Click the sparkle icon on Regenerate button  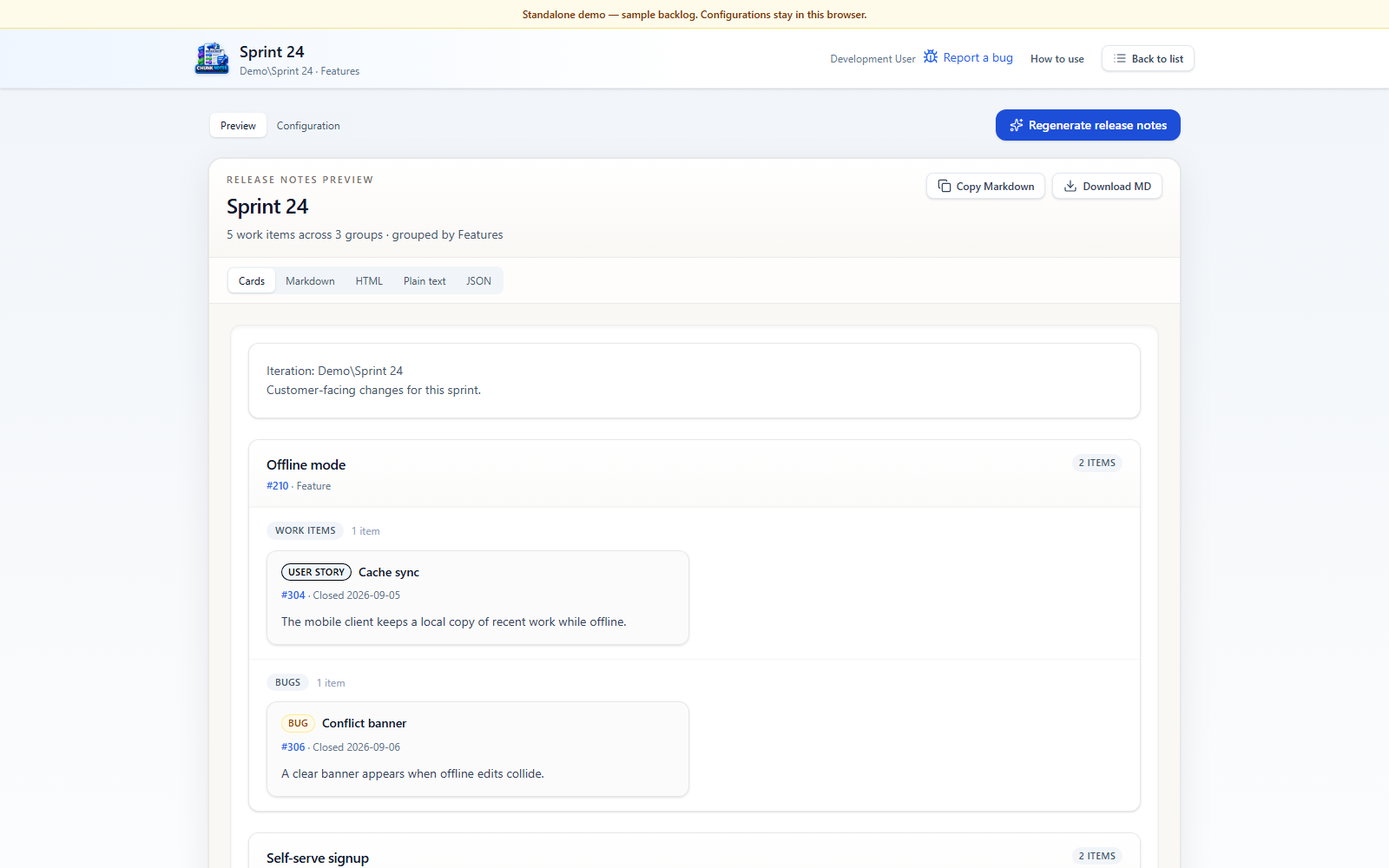[1017, 125]
